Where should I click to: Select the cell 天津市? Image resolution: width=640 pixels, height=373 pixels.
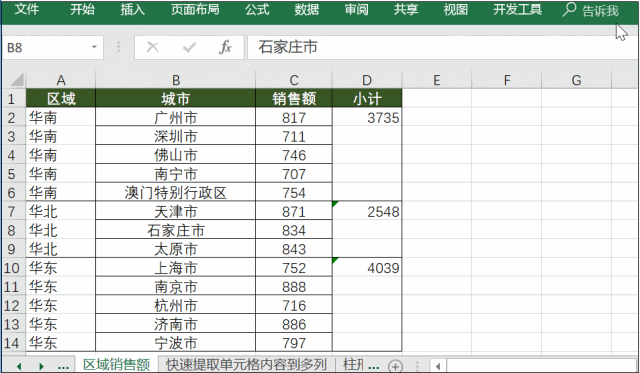point(176,211)
